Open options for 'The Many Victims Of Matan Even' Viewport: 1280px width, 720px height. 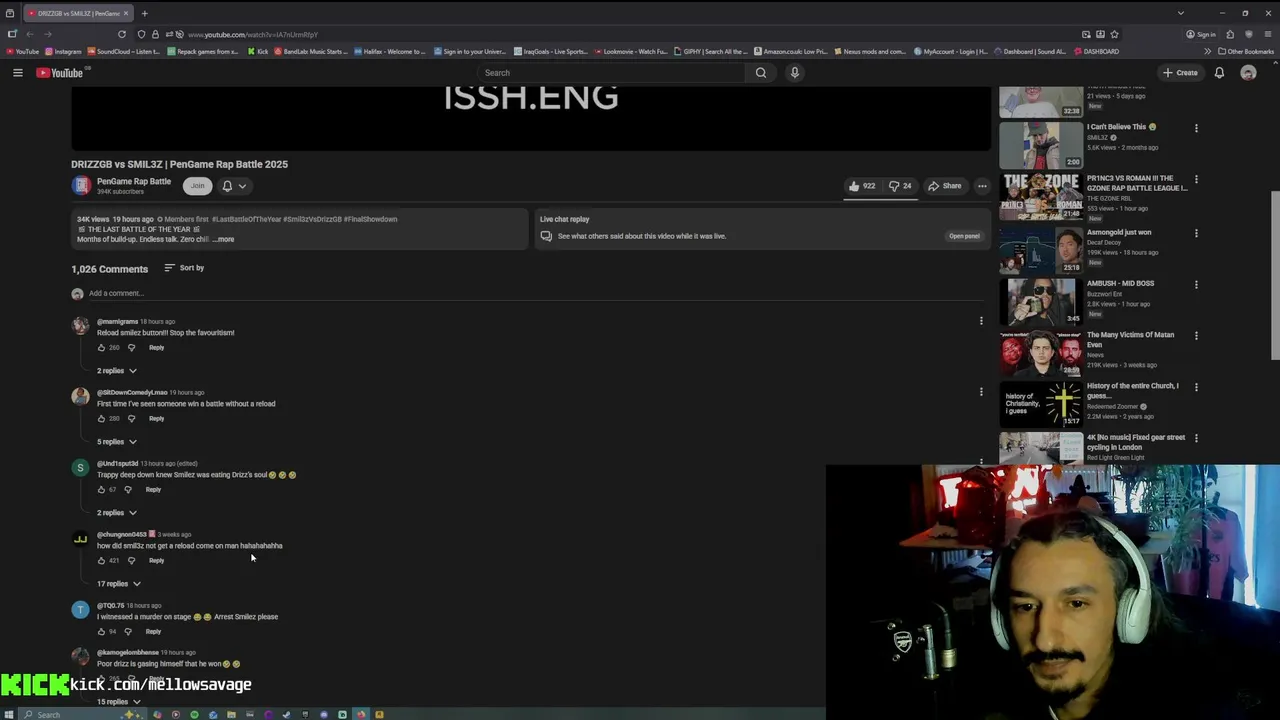(1196, 336)
